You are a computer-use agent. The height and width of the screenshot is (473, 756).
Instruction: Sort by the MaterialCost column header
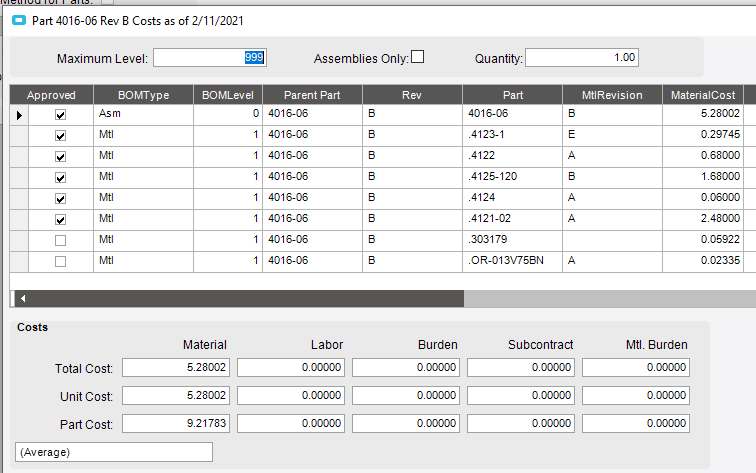point(703,95)
